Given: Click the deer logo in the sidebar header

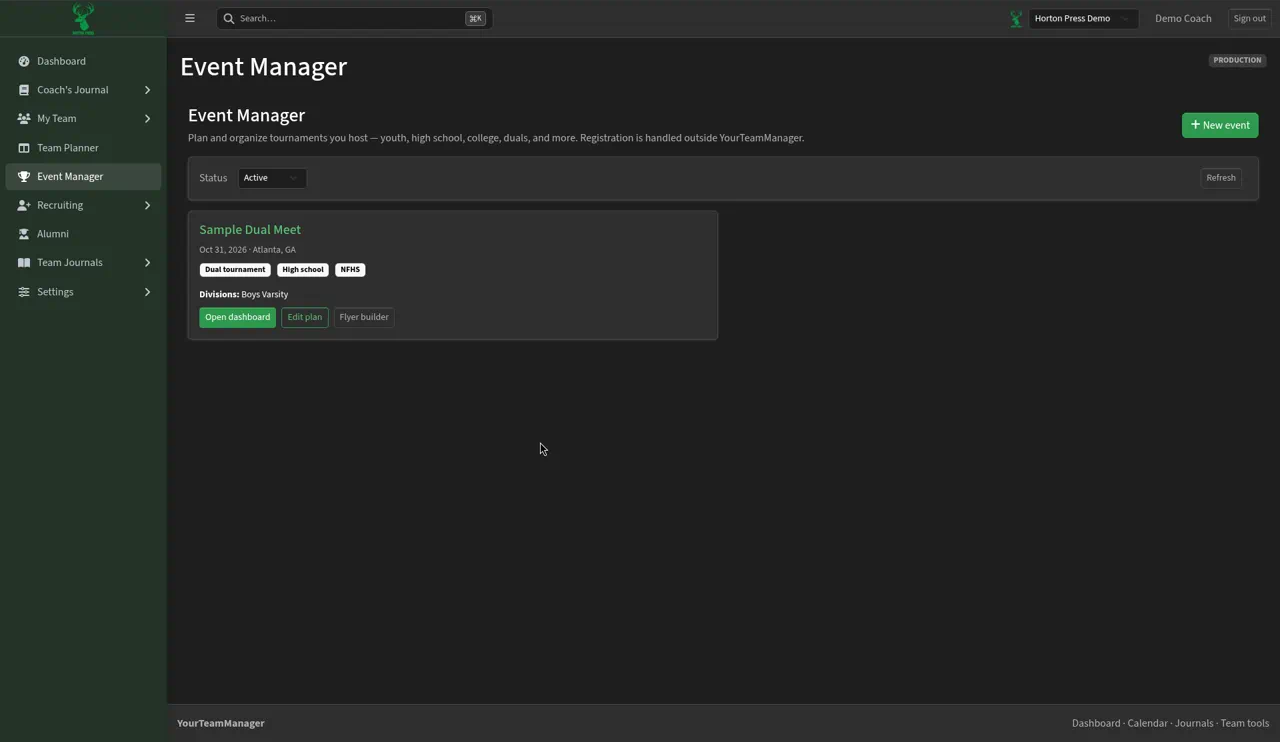Looking at the screenshot, I should click(83, 18).
